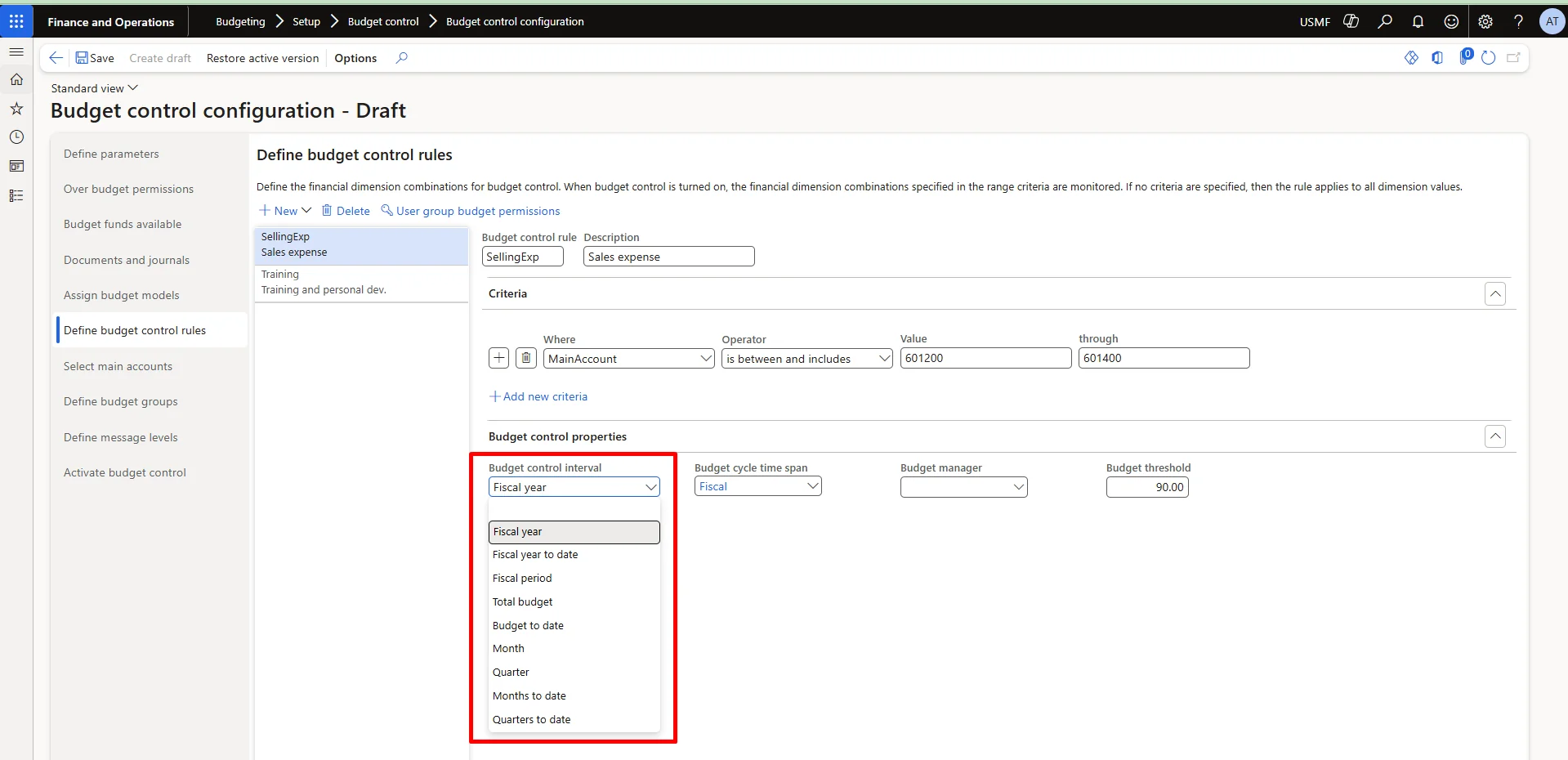This screenshot has width=1568, height=760.
Task: Click the plus icon to add criteria row
Action: (x=499, y=358)
